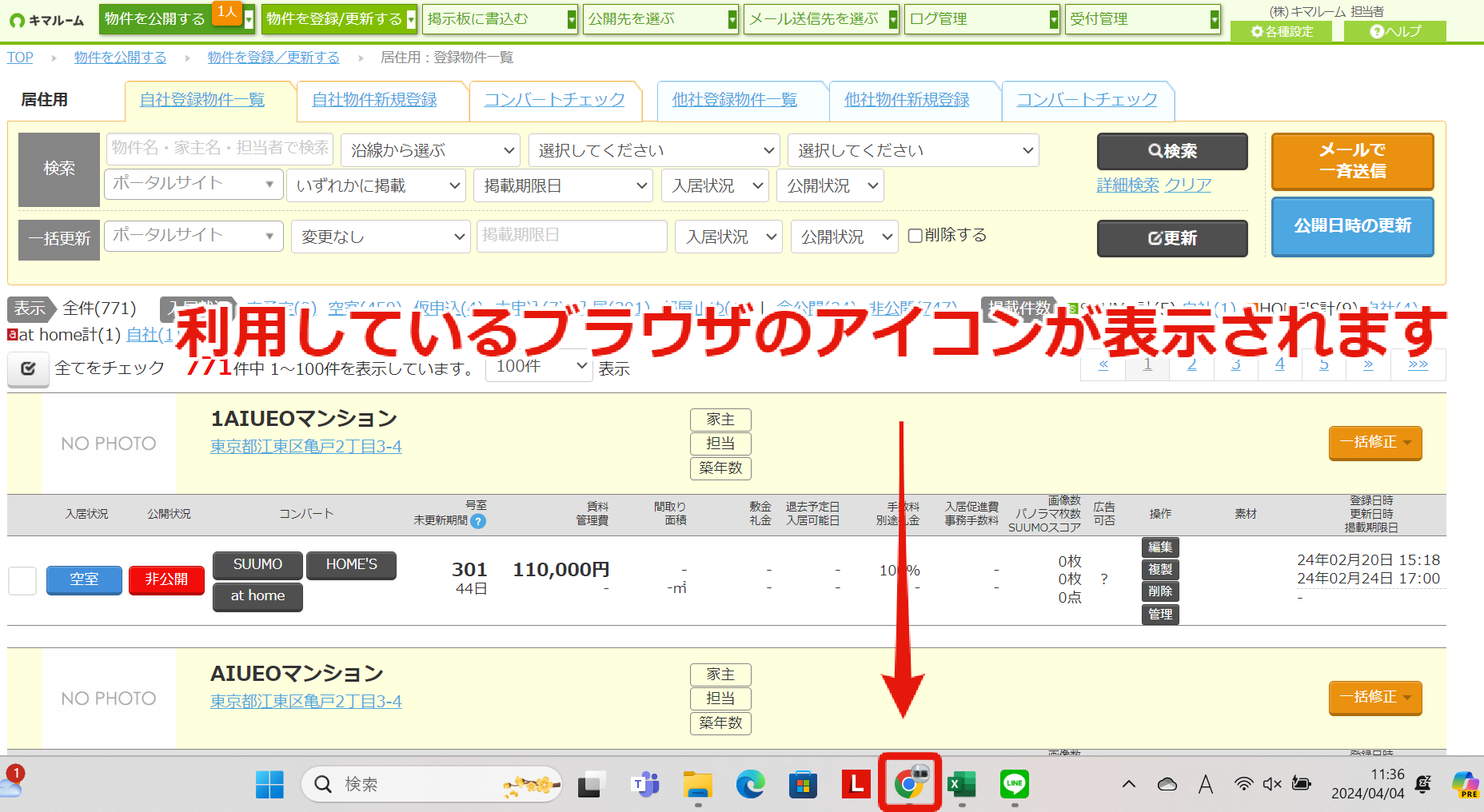The width and height of the screenshot is (1484, 812).
Task: Open the いずれかに掲載 dropdown
Action: (377, 185)
